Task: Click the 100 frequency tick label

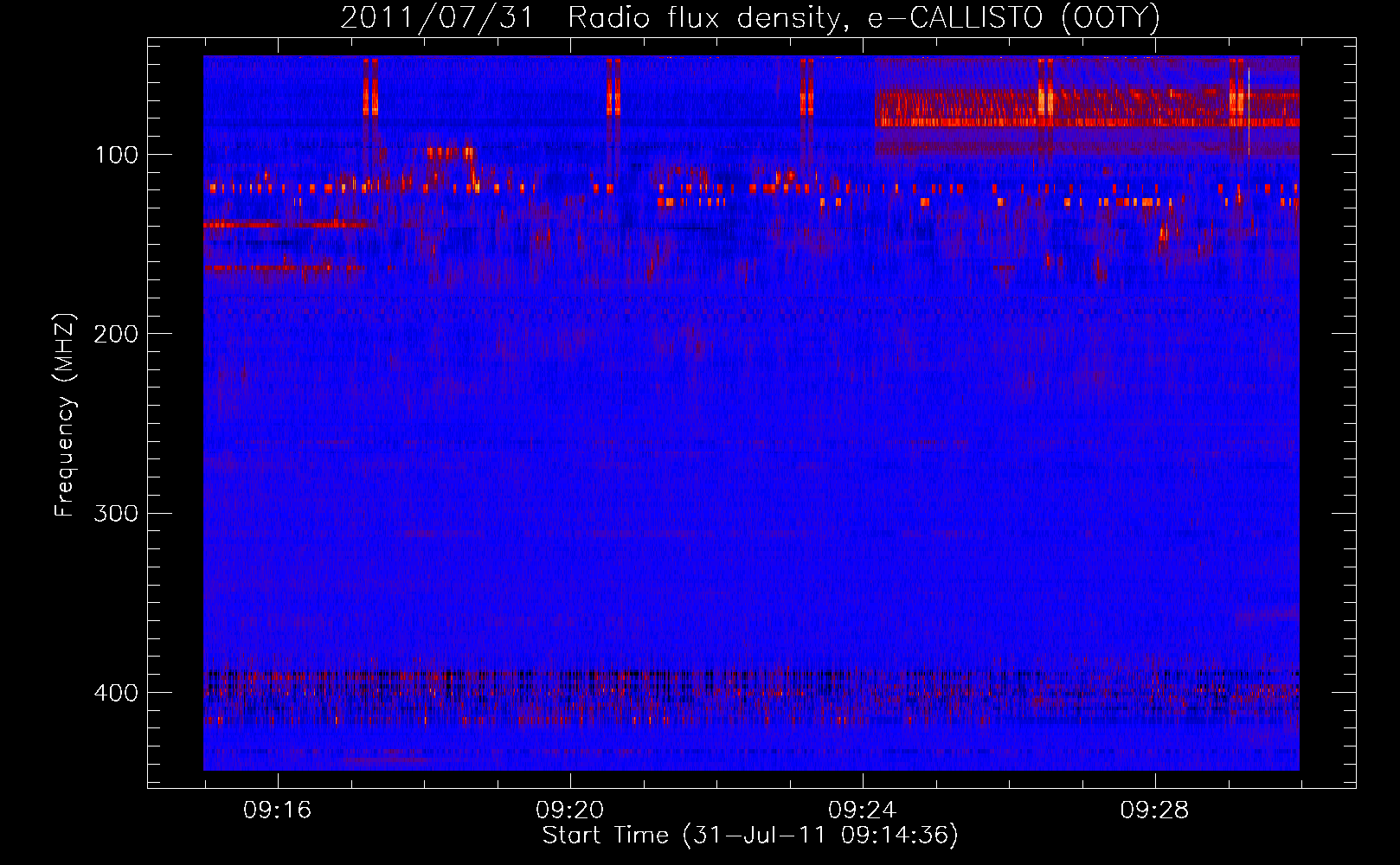Action: click(x=117, y=155)
